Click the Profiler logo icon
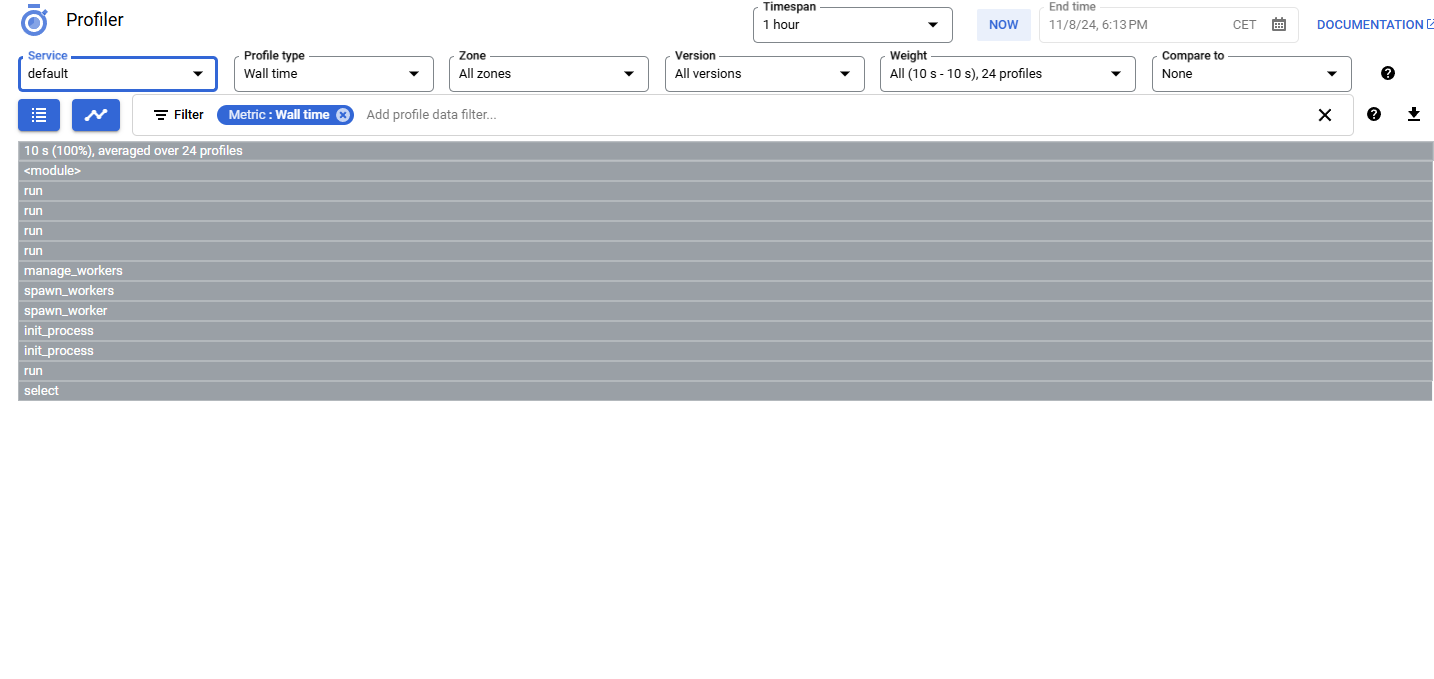1434x679 pixels. (34, 20)
